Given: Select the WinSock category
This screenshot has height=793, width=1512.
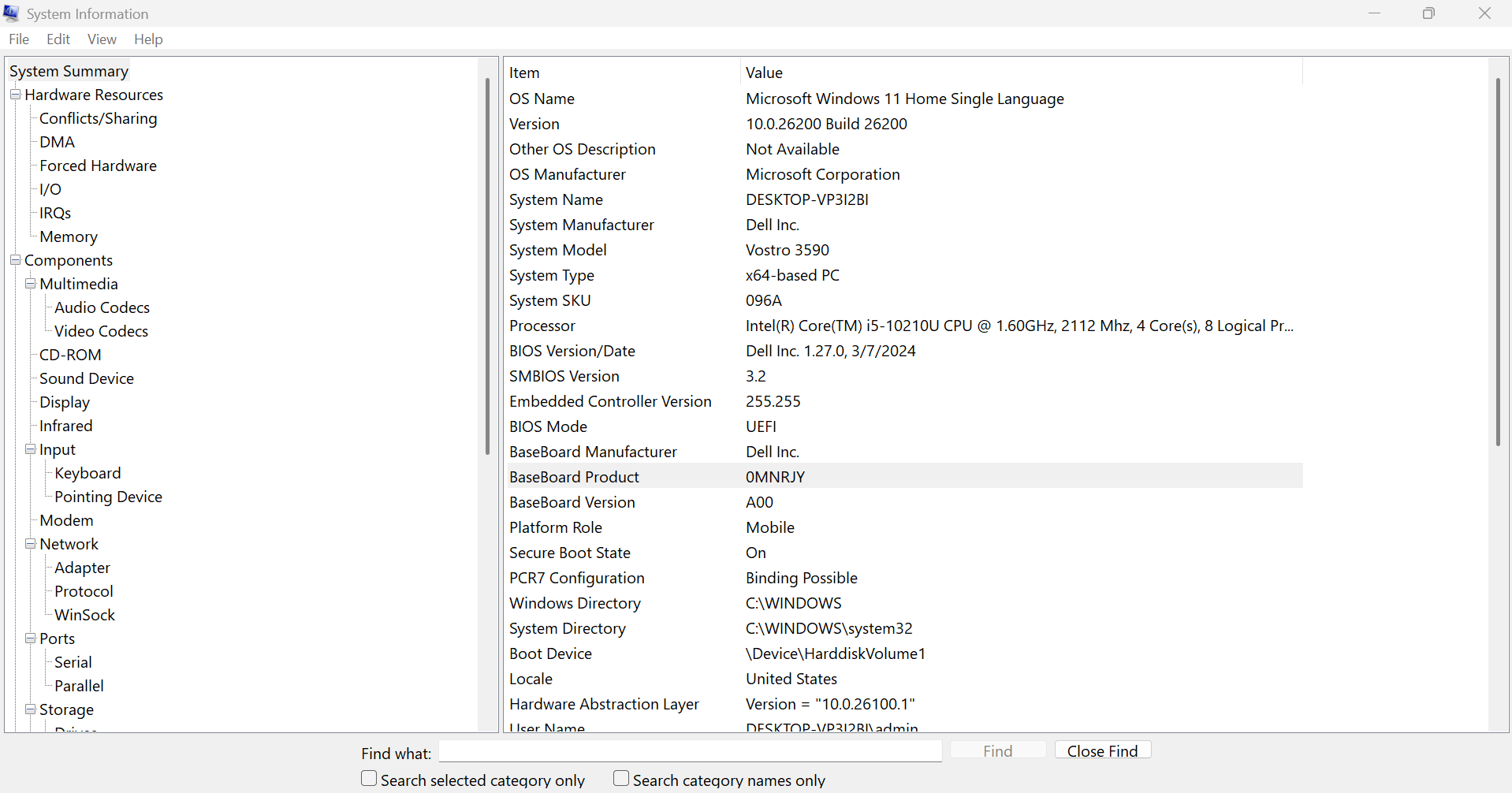Looking at the screenshot, I should (x=85, y=615).
